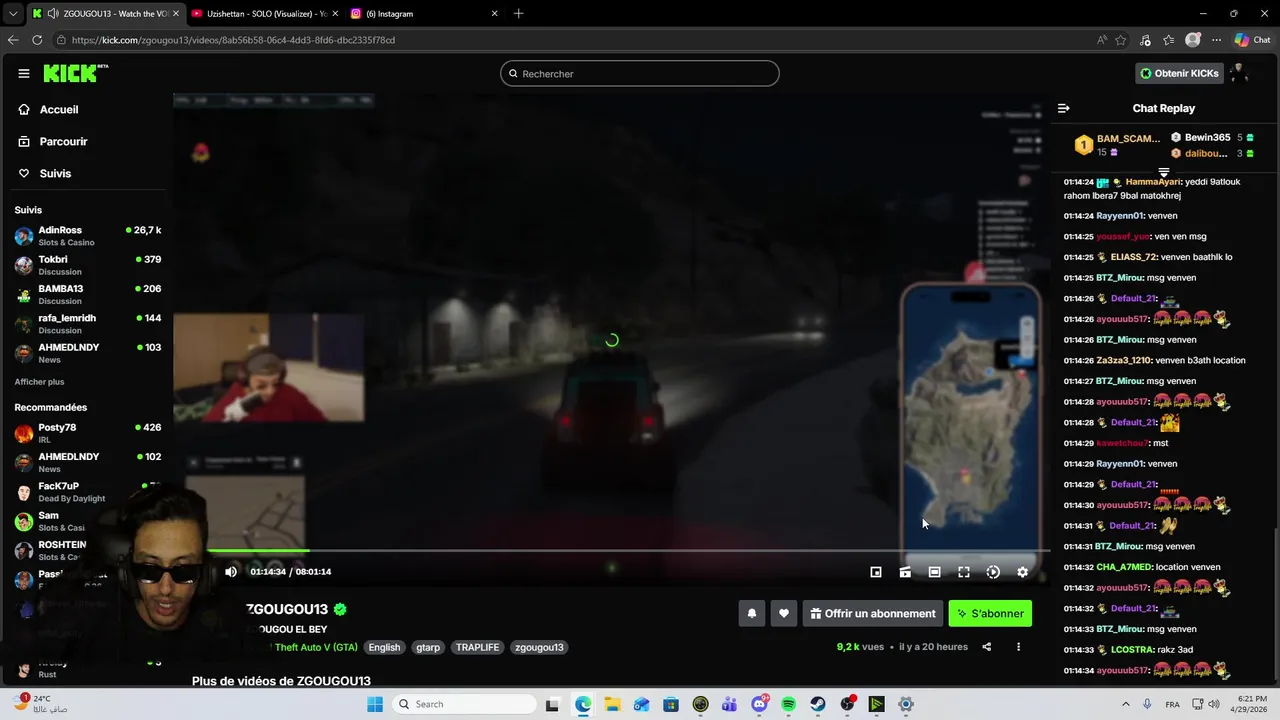The width and height of the screenshot is (1280, 720).
Task: Collapse the Chat Replay panel
Action: [x=1064, y=108]
